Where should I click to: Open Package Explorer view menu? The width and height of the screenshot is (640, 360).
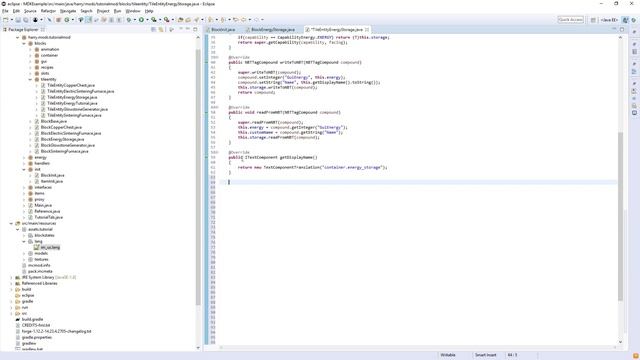[171, 29]
